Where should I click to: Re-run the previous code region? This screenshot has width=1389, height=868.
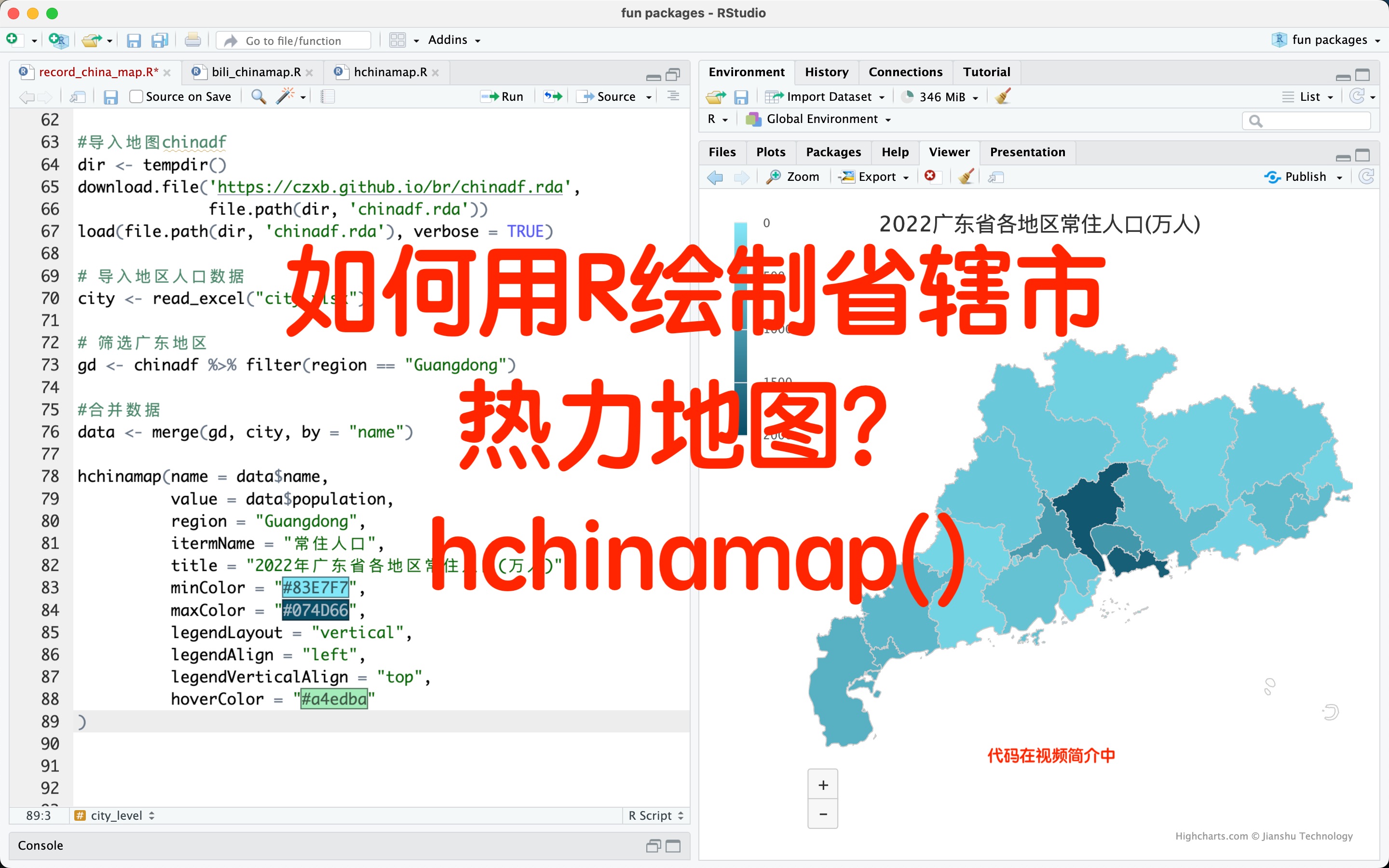552,96
